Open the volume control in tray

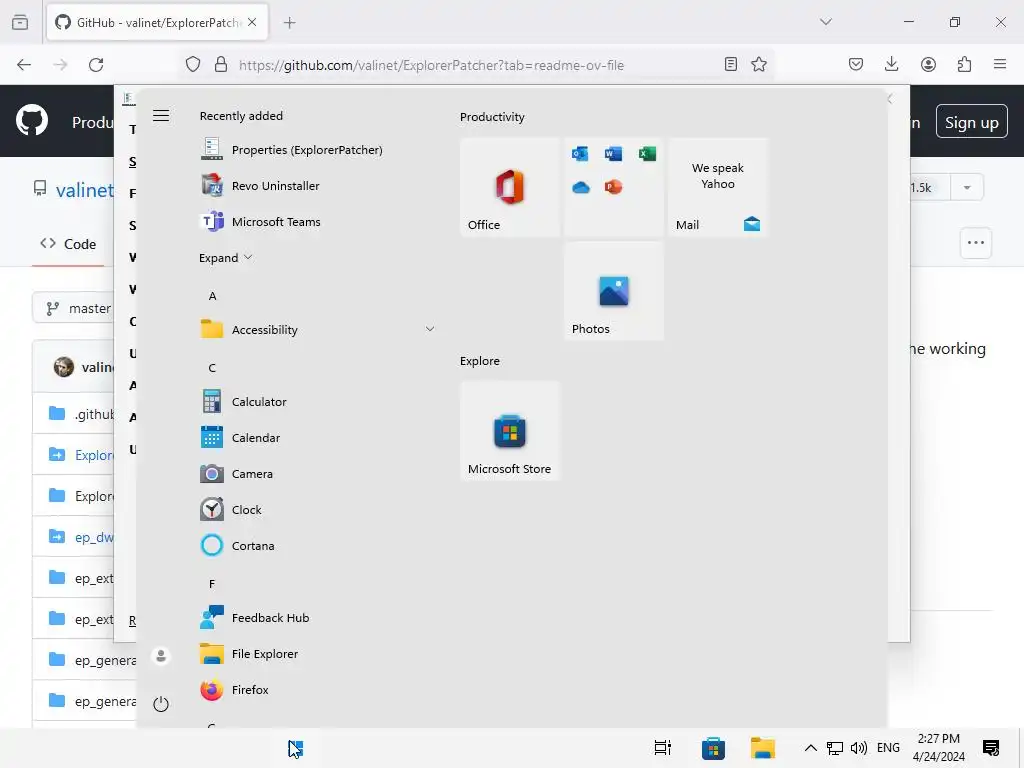[x=859, y=748]
